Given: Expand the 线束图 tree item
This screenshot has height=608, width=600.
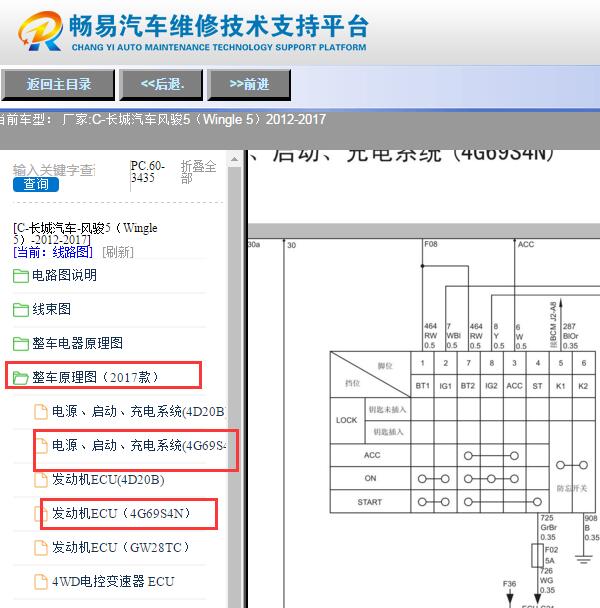Looking at the screenshot, I should point(52,309).
